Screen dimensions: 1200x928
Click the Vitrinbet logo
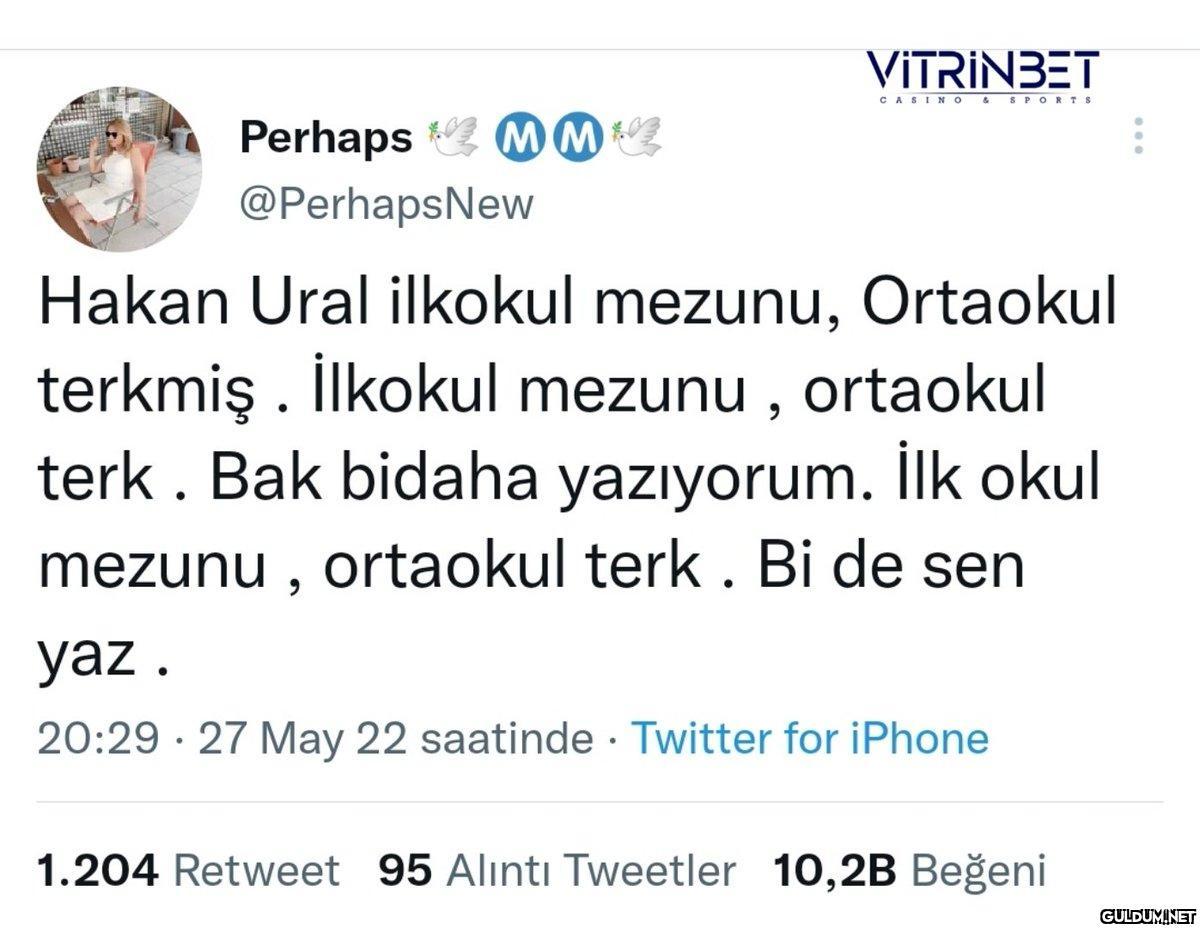(x=981, y=72)
